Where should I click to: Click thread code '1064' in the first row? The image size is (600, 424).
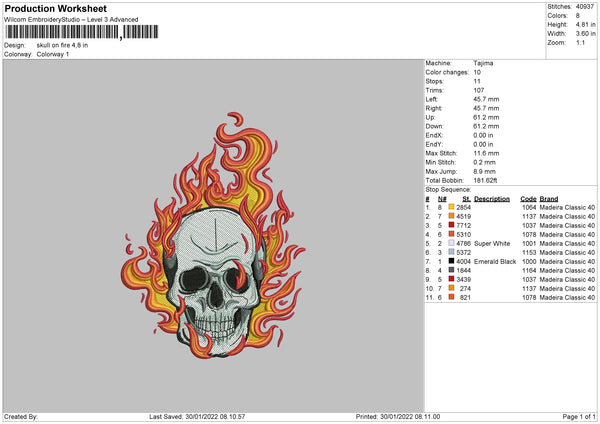point(529,207)
